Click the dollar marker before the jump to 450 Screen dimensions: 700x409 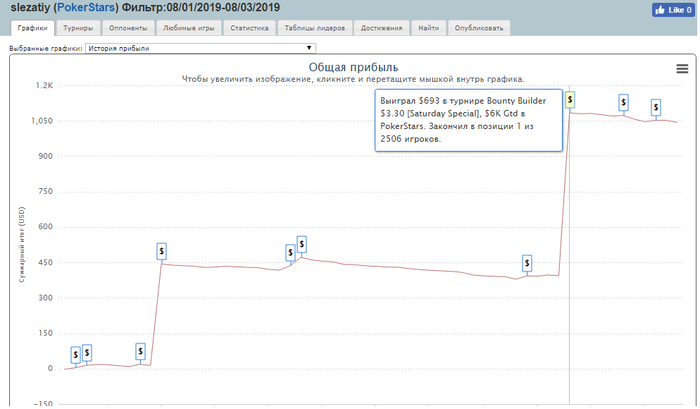click(140, 352)
